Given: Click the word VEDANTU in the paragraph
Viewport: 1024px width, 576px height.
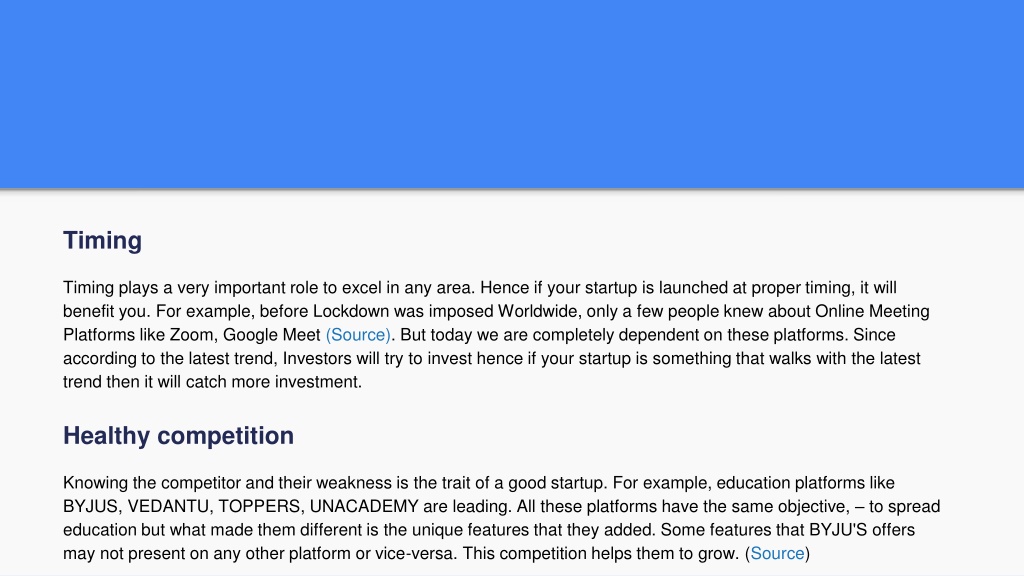Looking at the screenshot, I should (168, 507).
